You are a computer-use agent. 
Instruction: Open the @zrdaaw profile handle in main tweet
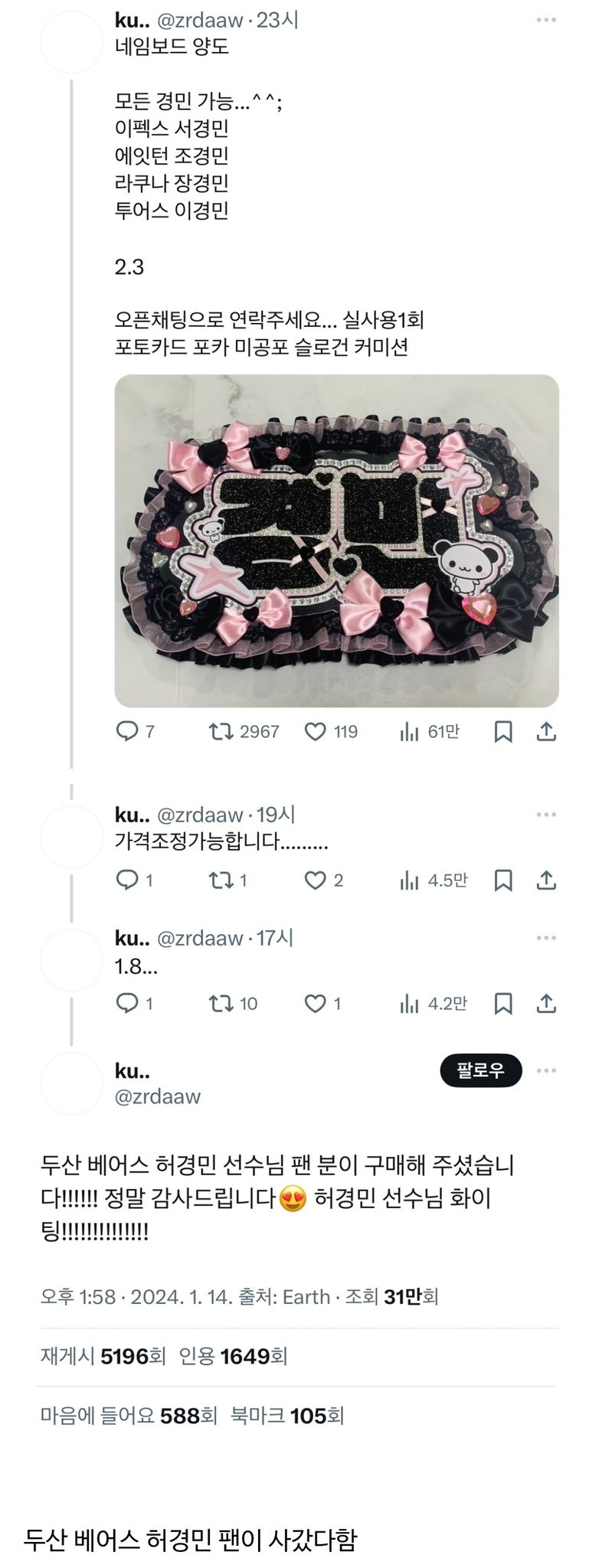158,1096
